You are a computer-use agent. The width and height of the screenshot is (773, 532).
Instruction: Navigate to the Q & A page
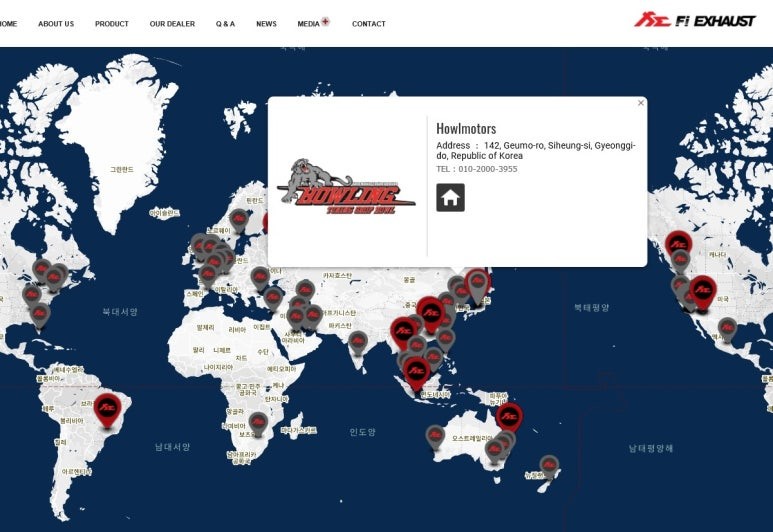point(225,24)
